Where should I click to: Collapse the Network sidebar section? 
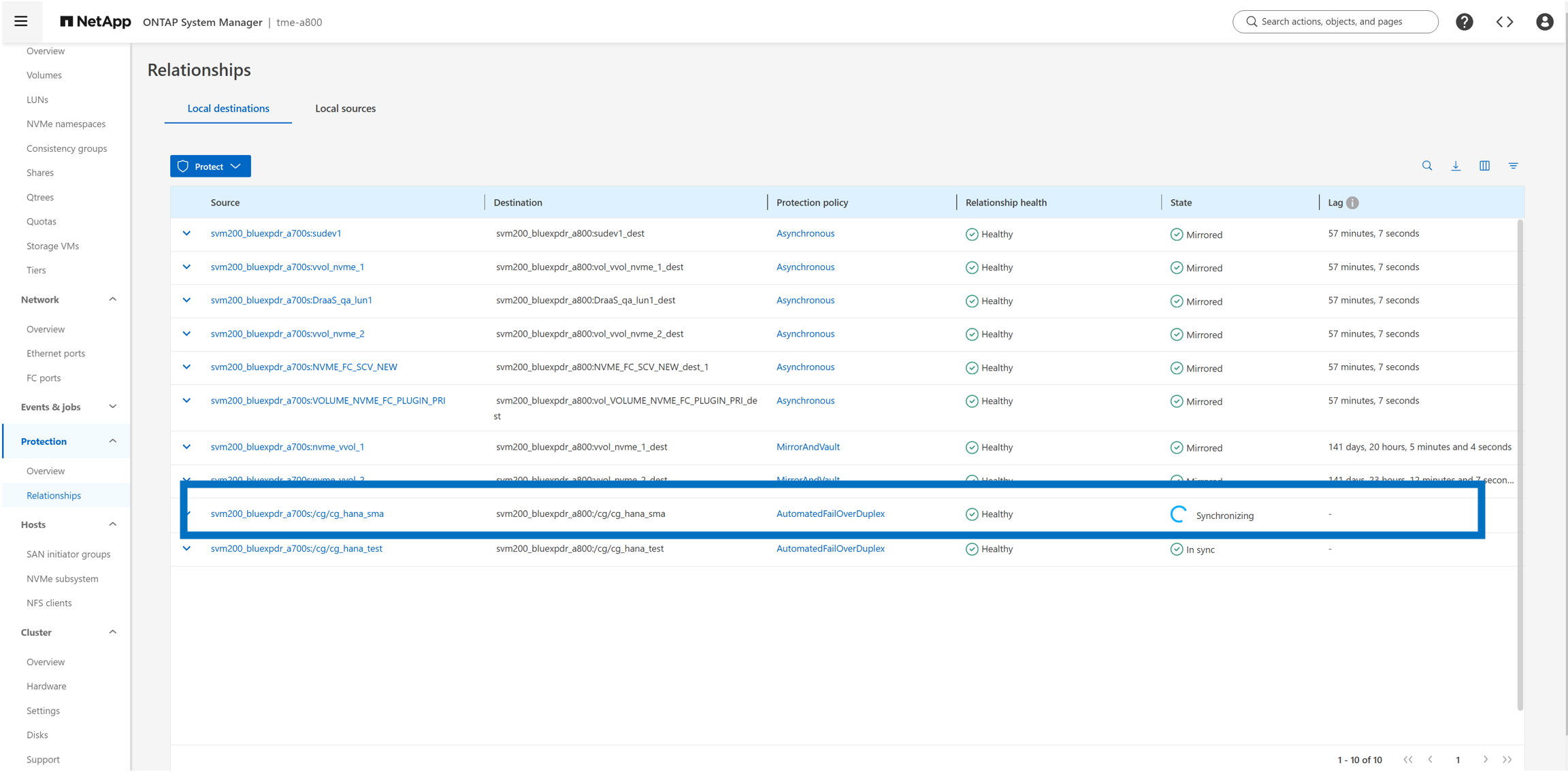(x=112, y=300)
